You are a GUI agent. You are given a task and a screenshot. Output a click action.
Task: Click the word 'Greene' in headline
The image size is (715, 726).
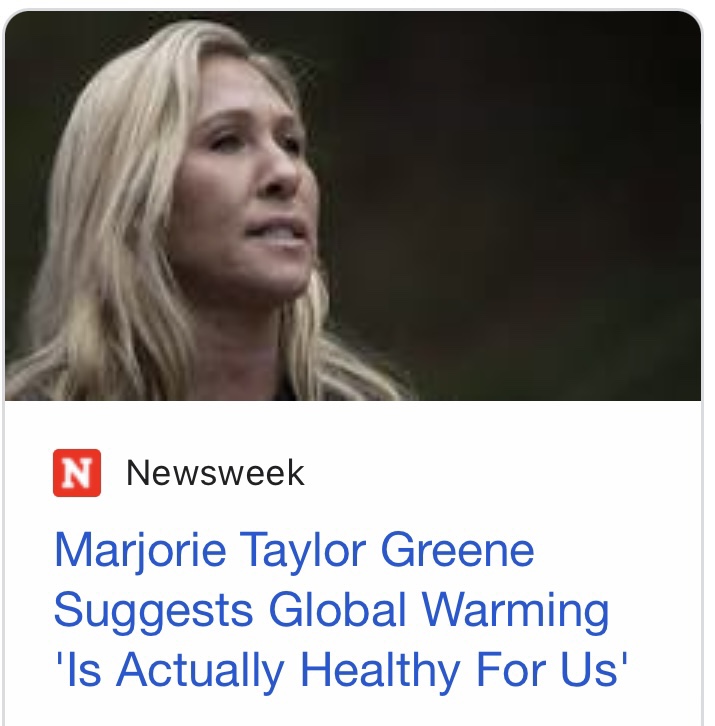(x=458, y=550)
